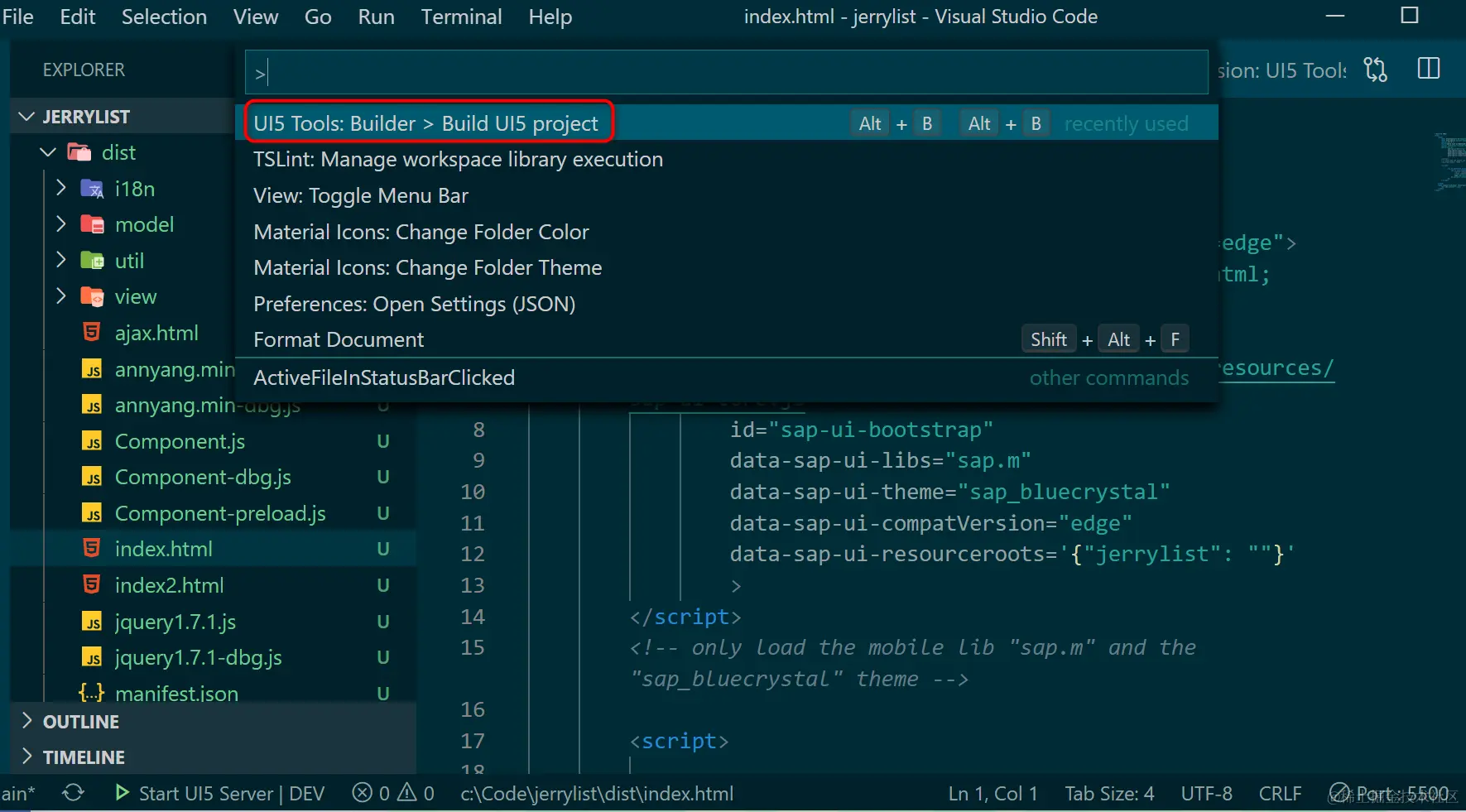Open errors and warnings problems indicator

393,793
